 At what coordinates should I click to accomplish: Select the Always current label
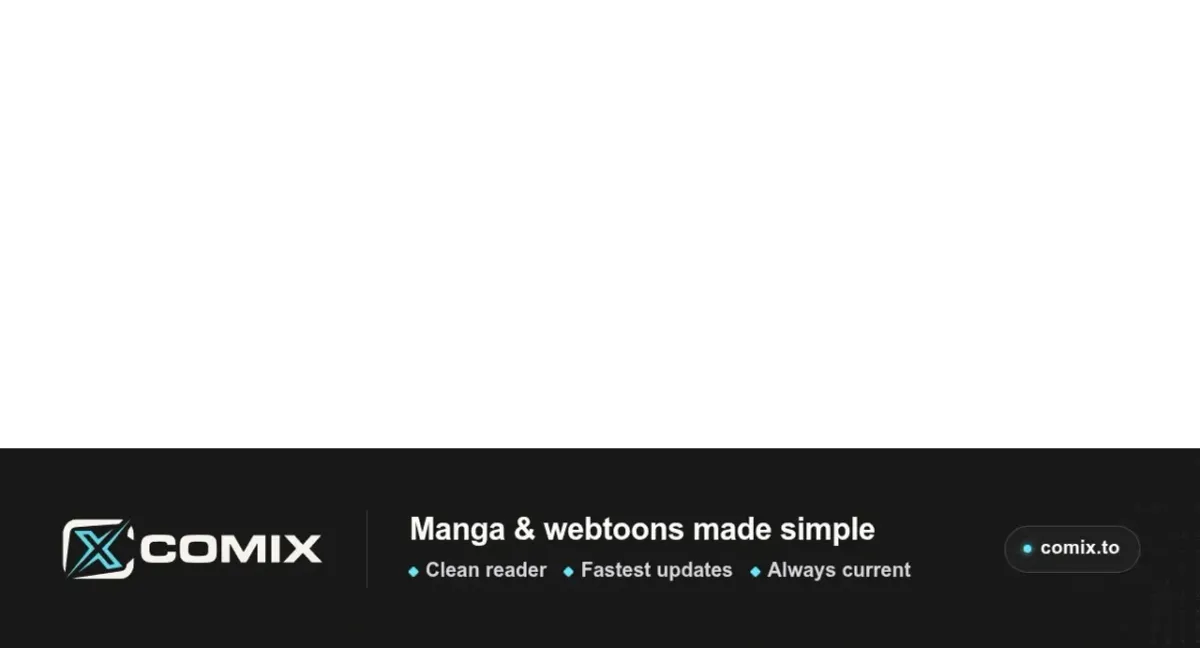pos(839,570)
